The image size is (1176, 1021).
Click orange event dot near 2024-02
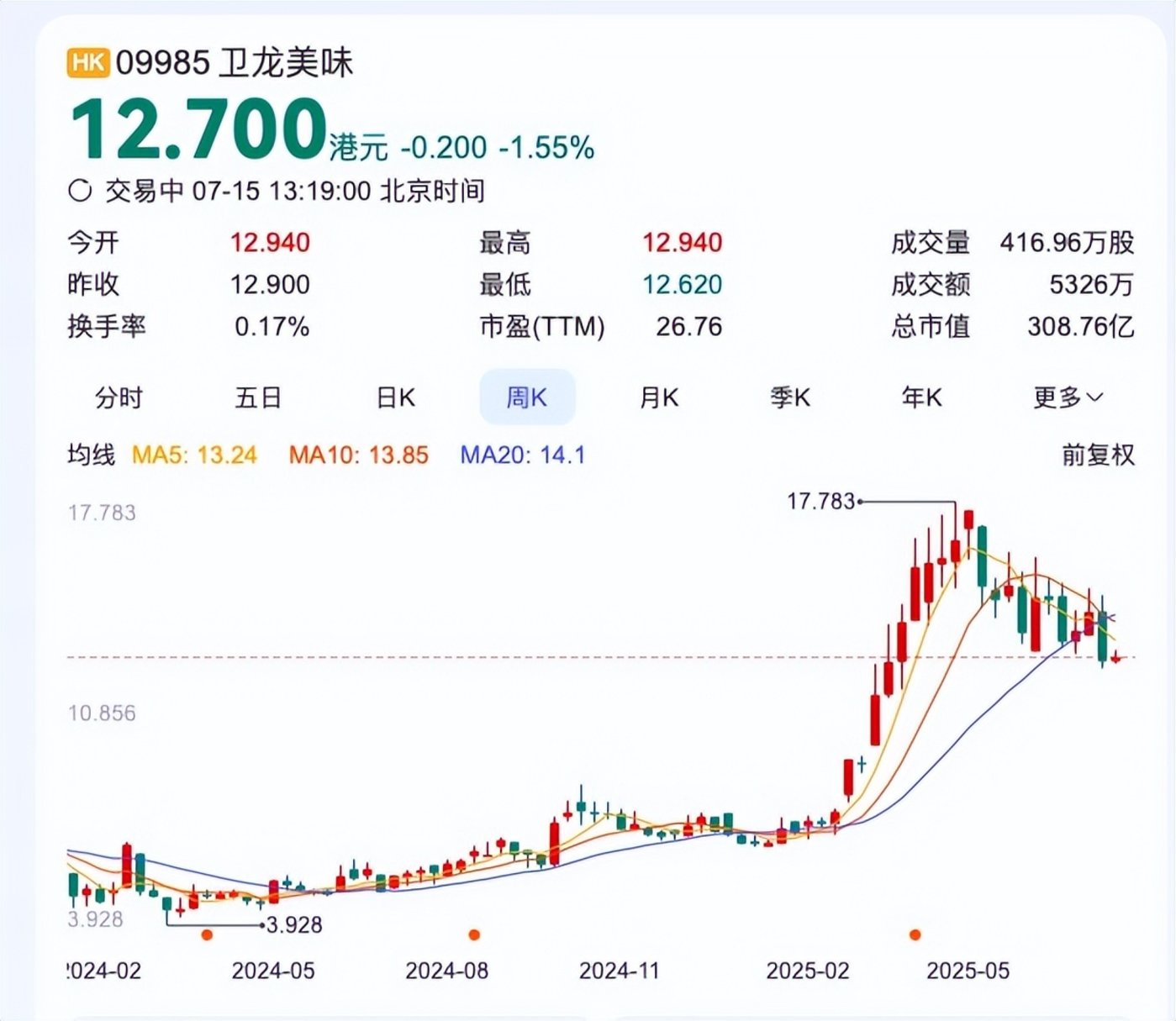coord(208,934)
